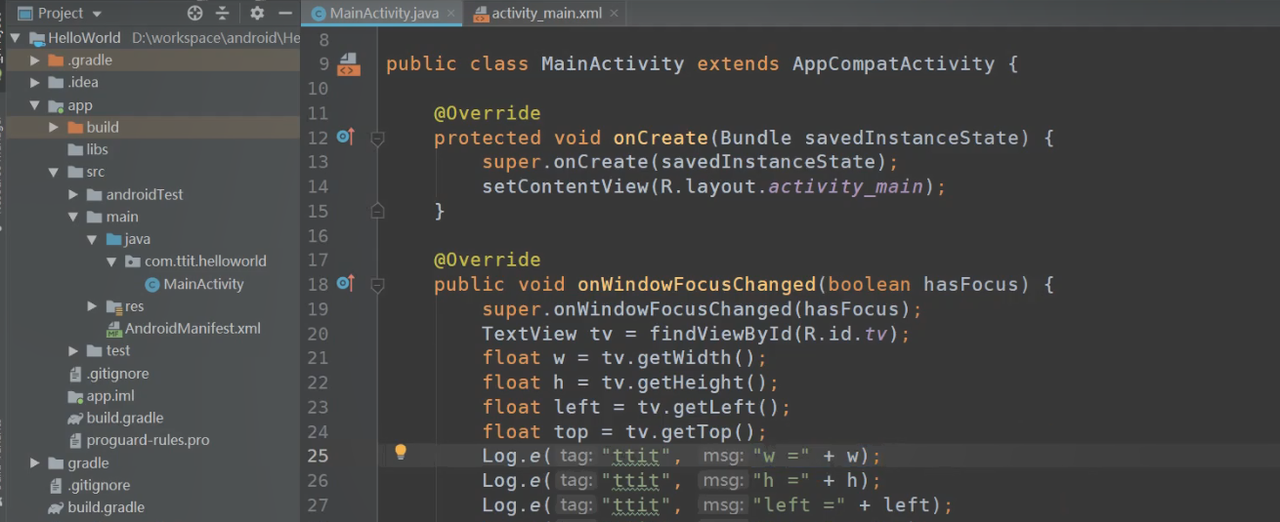Collapse the app module arrow
The image size is (1280, 522).
(35, 105)
